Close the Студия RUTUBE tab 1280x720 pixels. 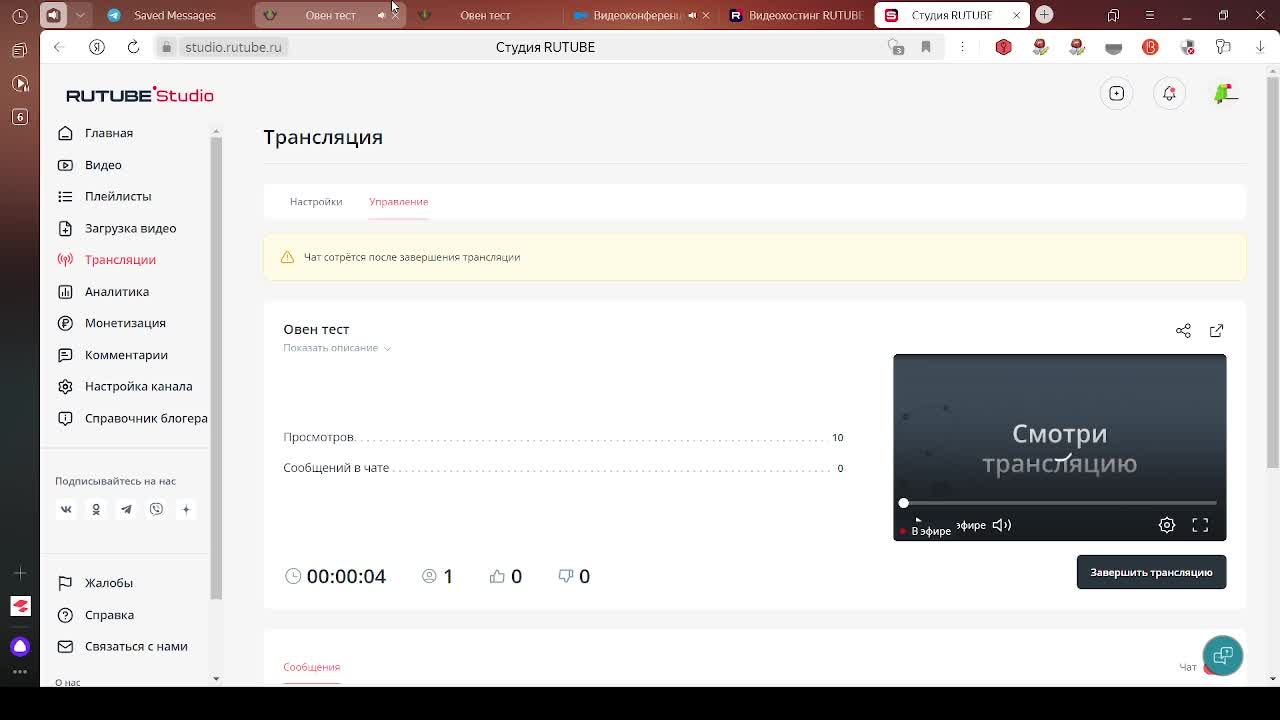[x=1017, y=15]
